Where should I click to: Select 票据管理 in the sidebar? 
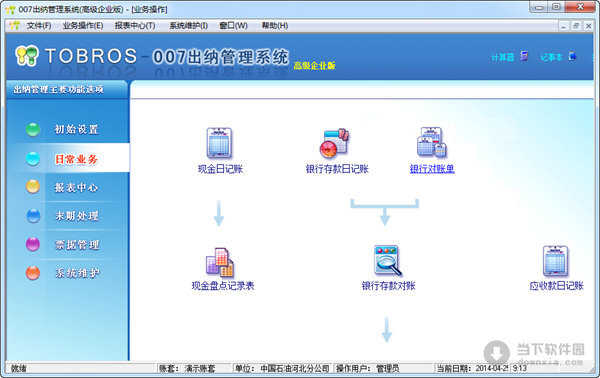pyautogui.click(x=77, y=244)
